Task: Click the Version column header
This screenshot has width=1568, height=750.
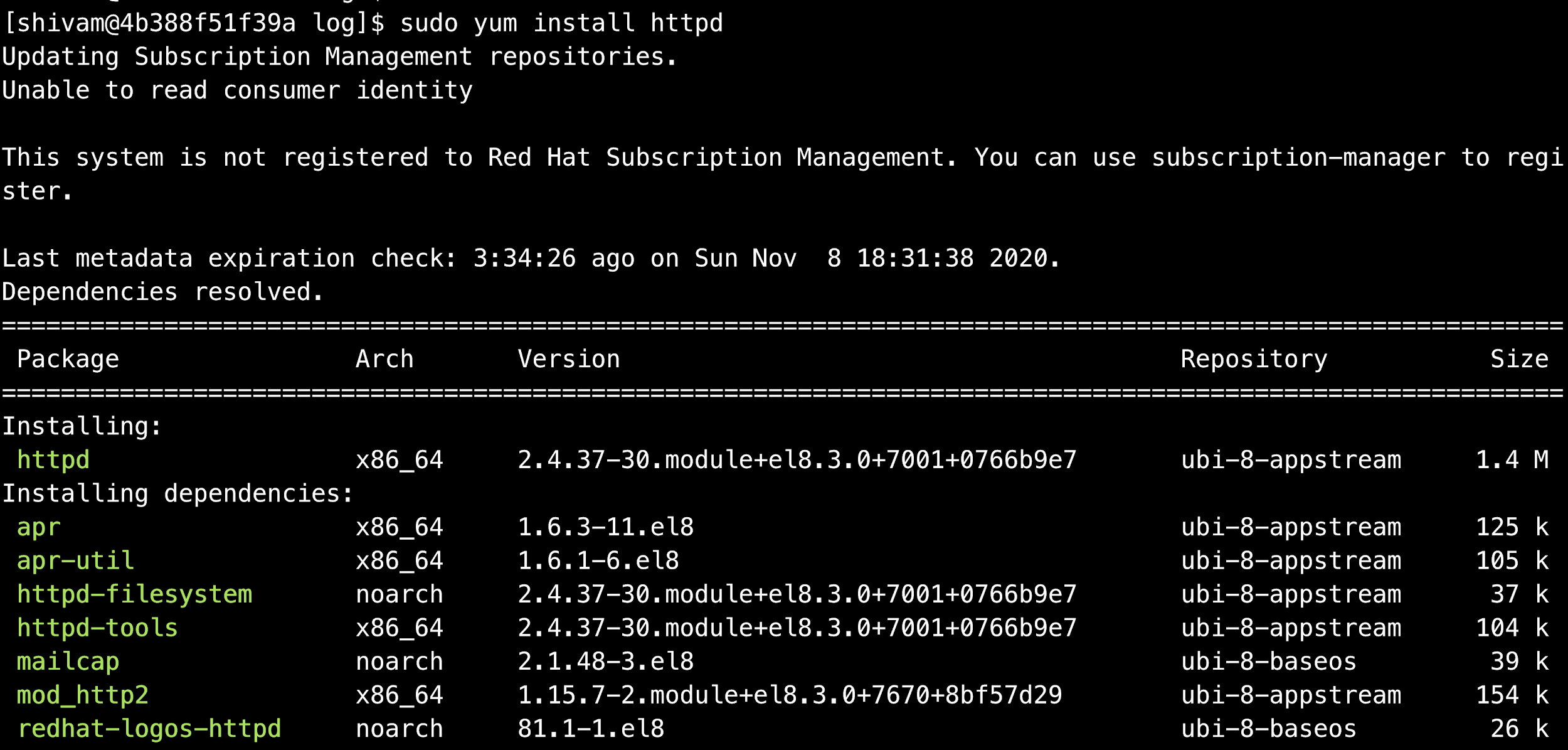Action: tap(569, 359)
